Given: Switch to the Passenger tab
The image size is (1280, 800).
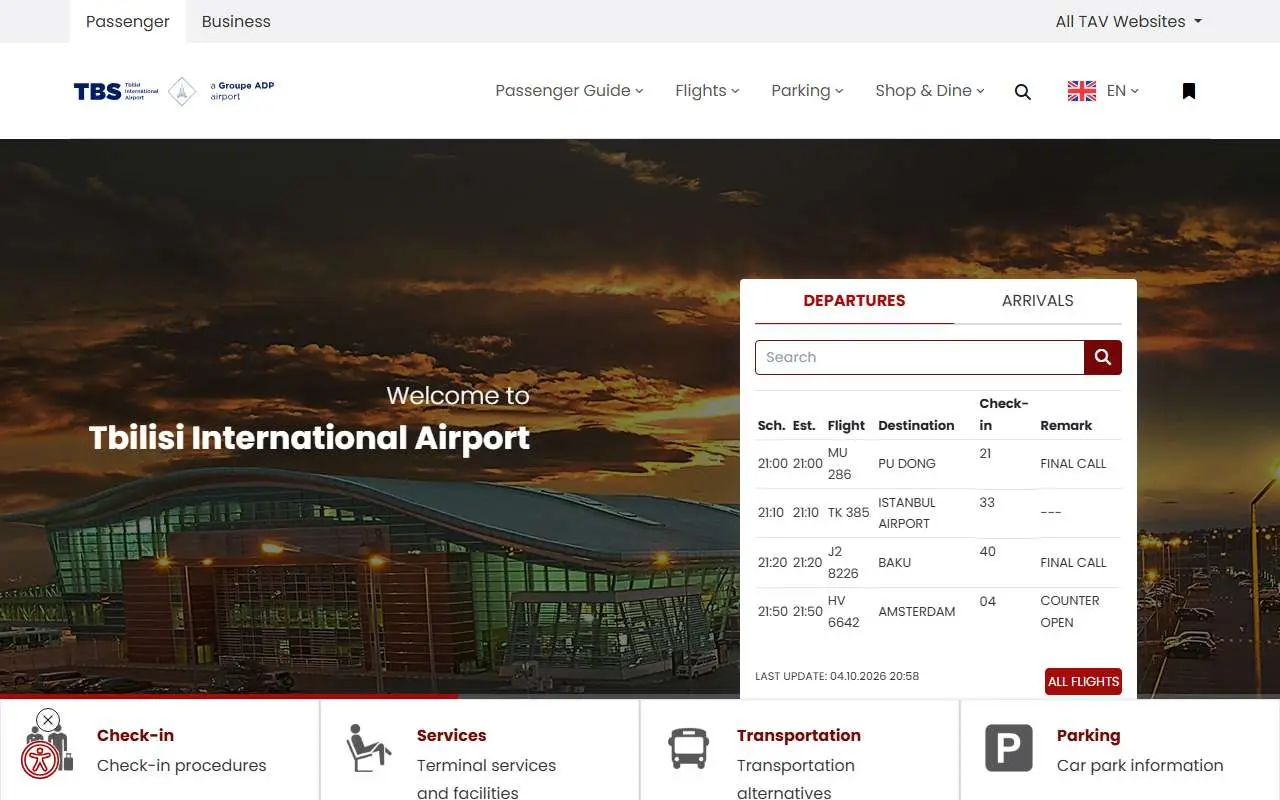Looking at the screenshot, I should click(128, 21).
